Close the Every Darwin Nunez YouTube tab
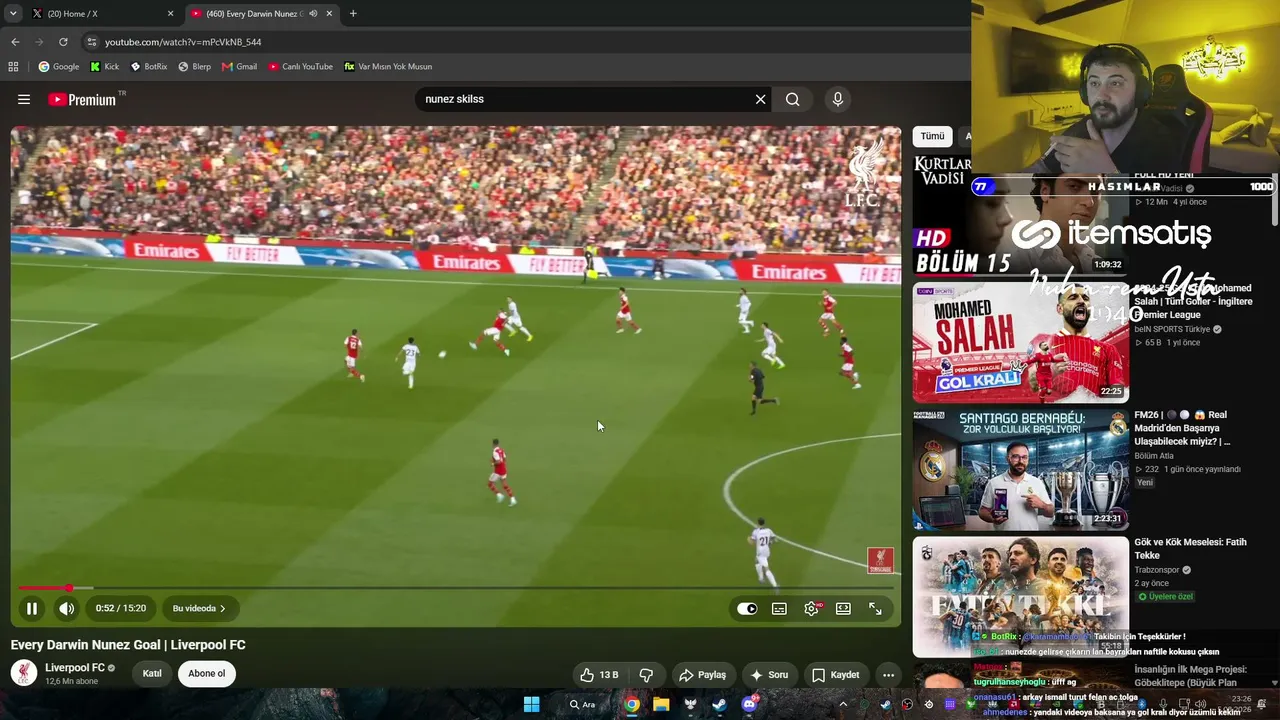1280x720 pixels. pos(329,14)
